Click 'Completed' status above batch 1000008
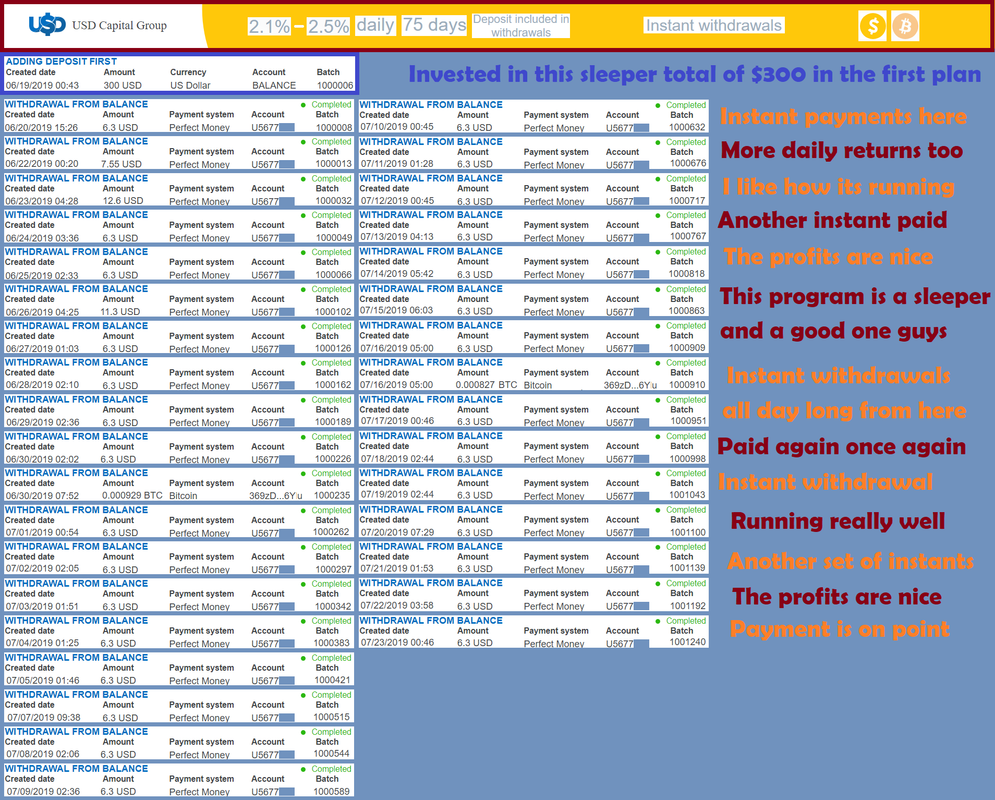Image resolution: width=995 pixels, height=800 pixels. click(331, 105)
